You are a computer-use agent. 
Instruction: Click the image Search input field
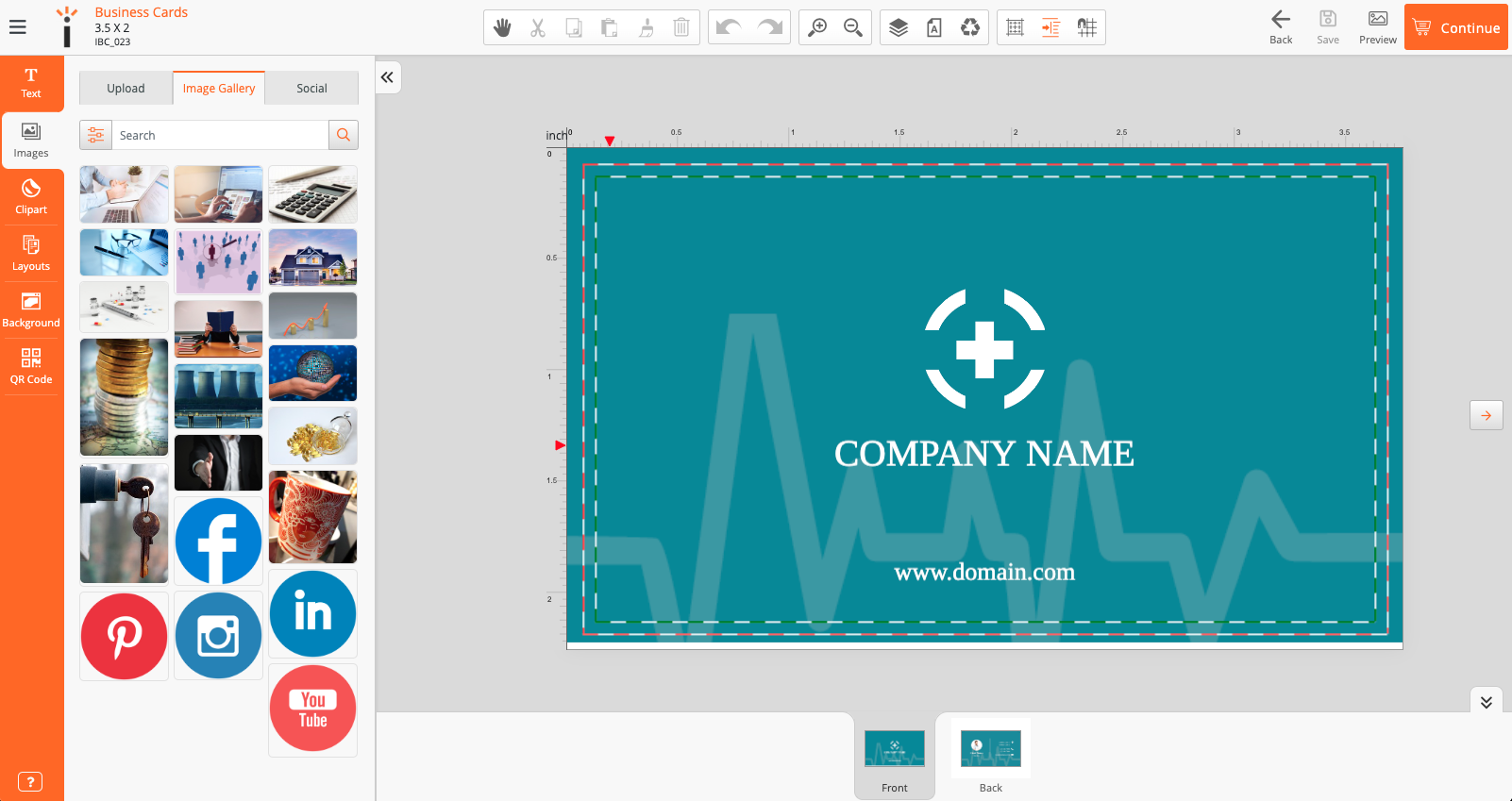tap(220, 135)
